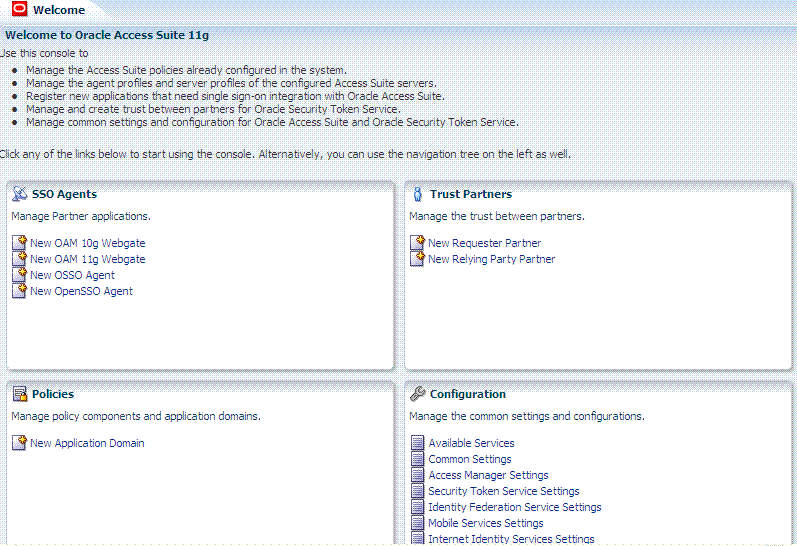Click the SSO Agents satellite icon
Viewport: 797px width, 546px height.
pos(19,194)
